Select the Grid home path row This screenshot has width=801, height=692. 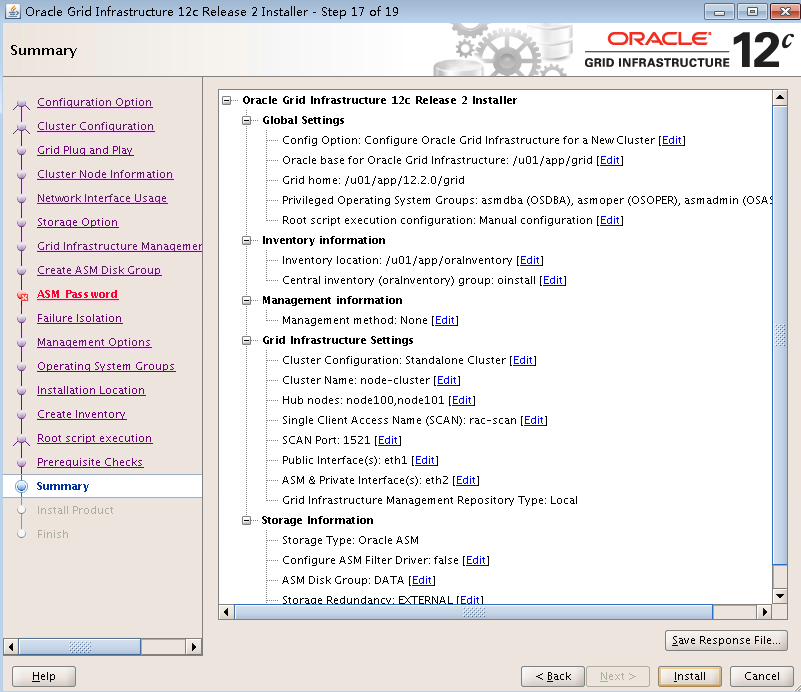(373, 180)
